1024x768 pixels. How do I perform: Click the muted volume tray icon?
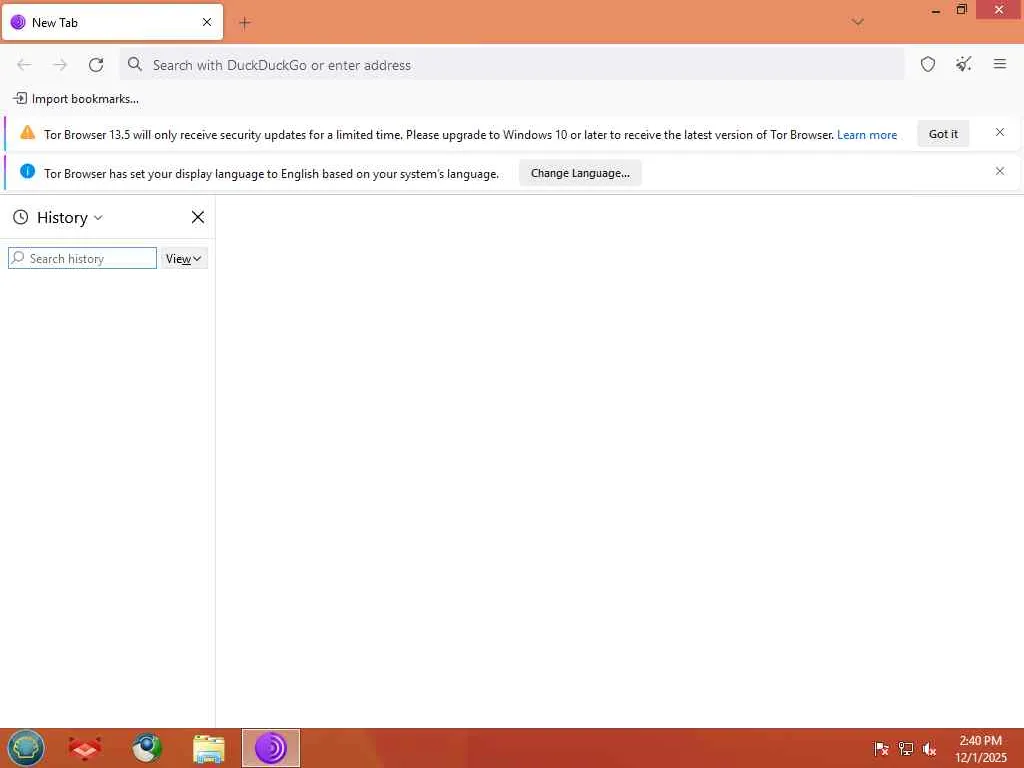pos(929,748)
